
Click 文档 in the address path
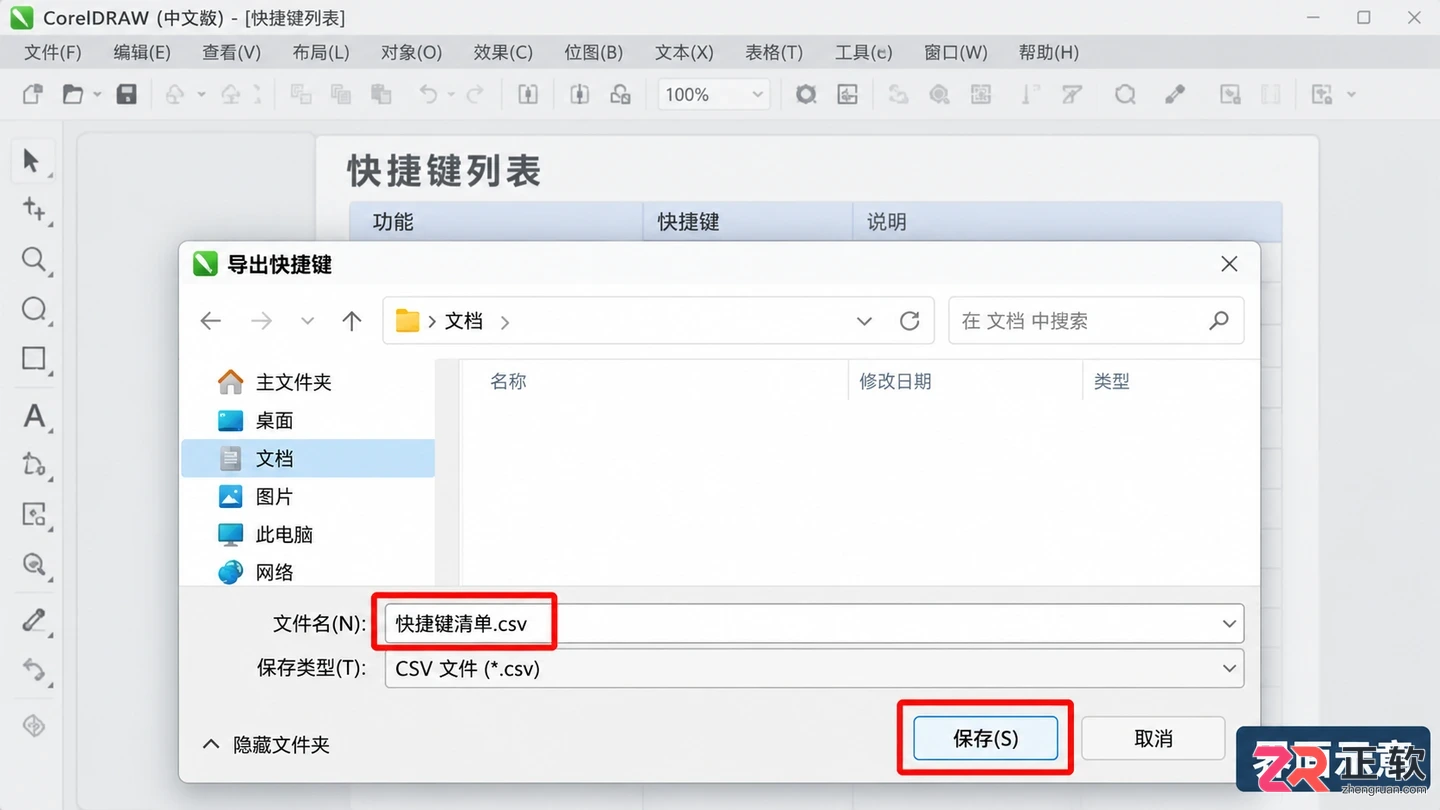point(464,321)
